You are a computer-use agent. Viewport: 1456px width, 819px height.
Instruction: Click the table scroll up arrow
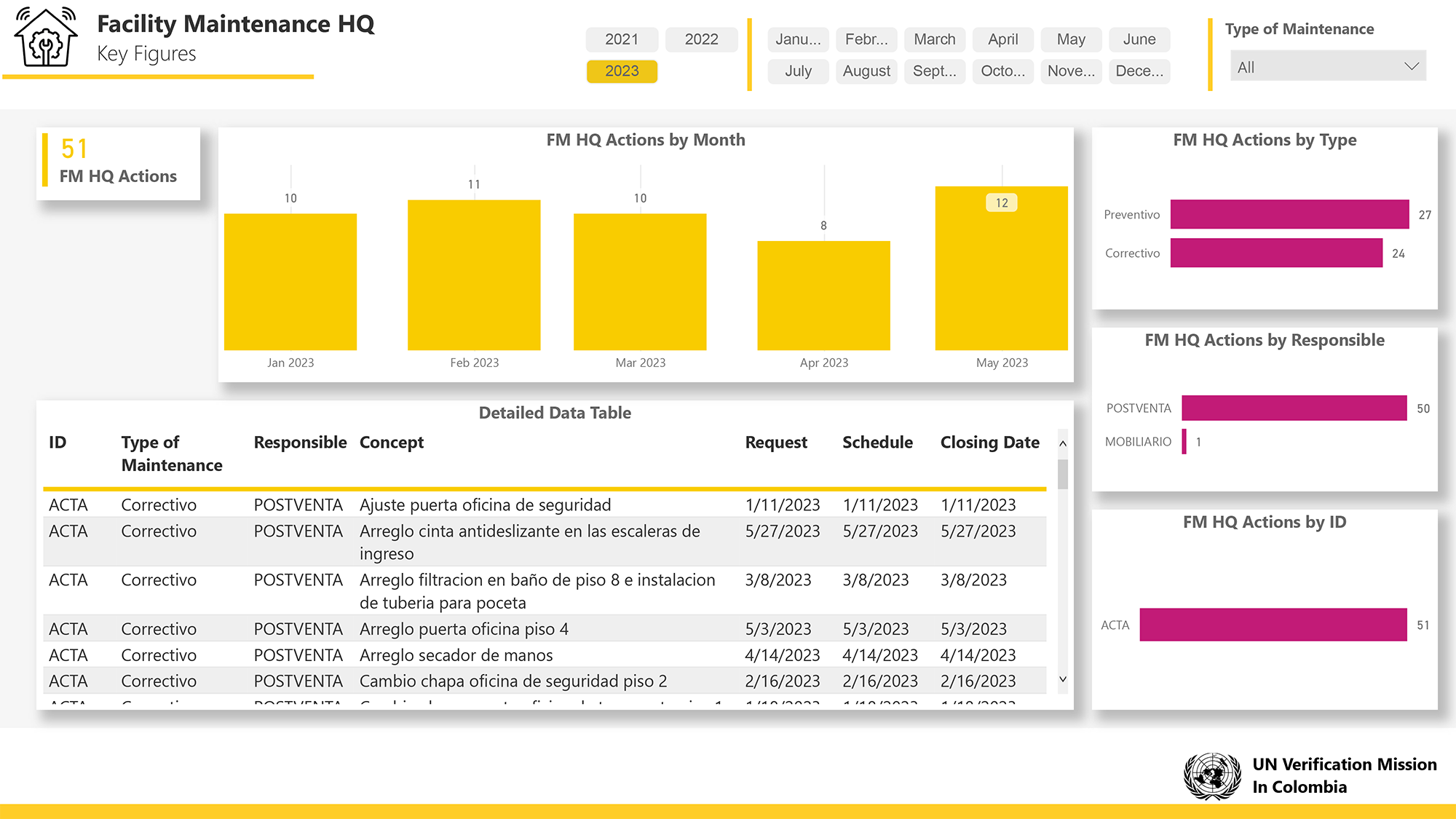pyautogui.click(x=1063, y=443)
